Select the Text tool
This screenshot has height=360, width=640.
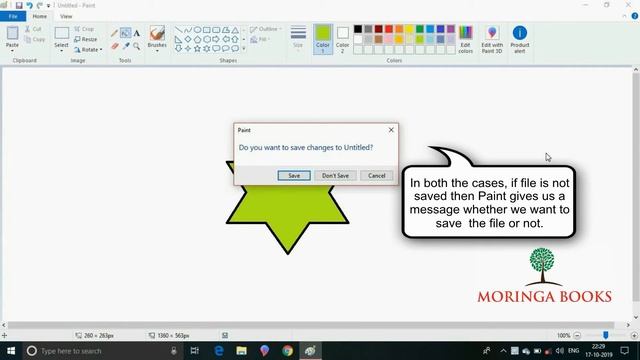(137, 33)
